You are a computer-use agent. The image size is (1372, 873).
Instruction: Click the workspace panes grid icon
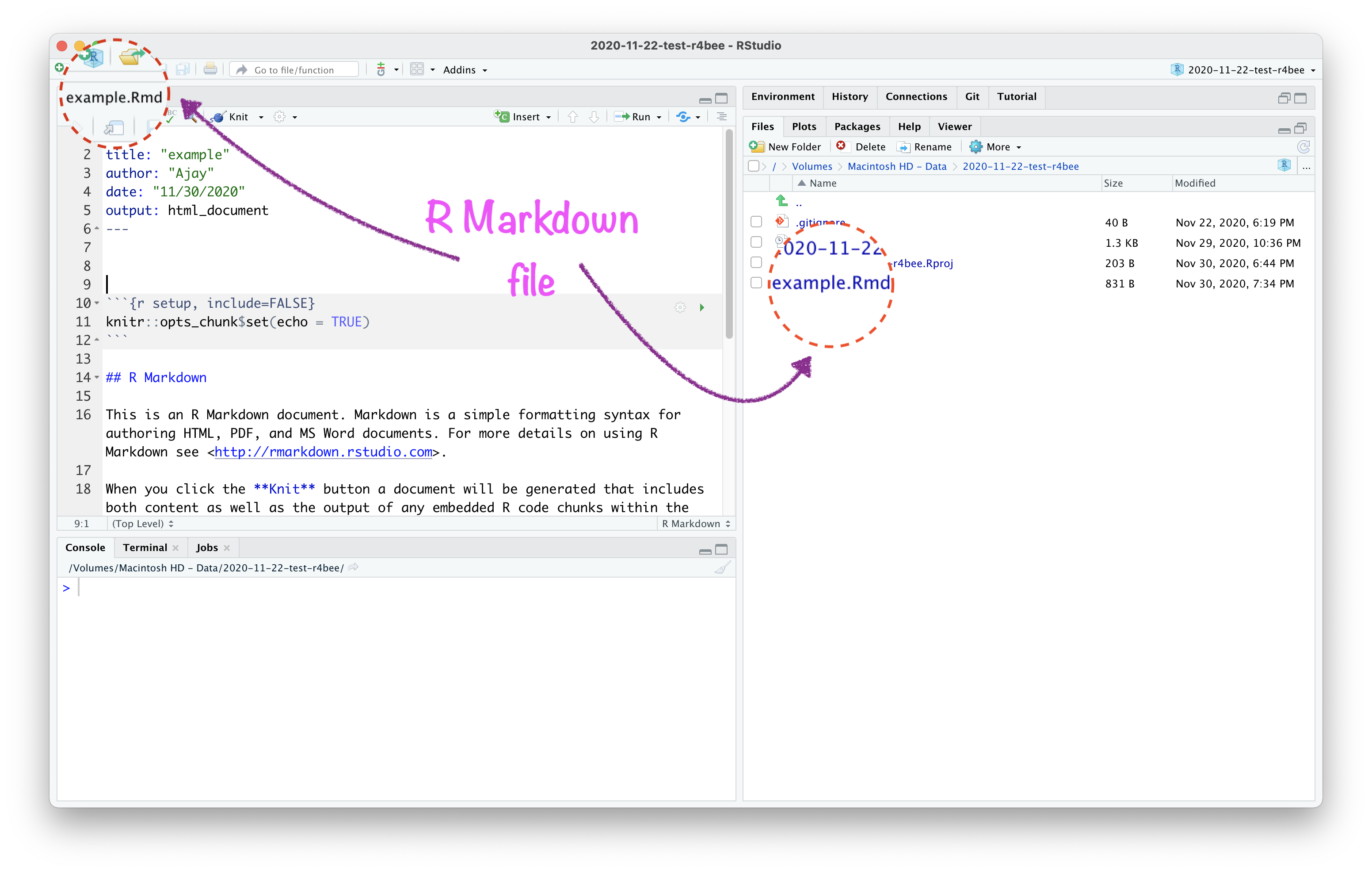pyautogui.click(x=417, y=69)
